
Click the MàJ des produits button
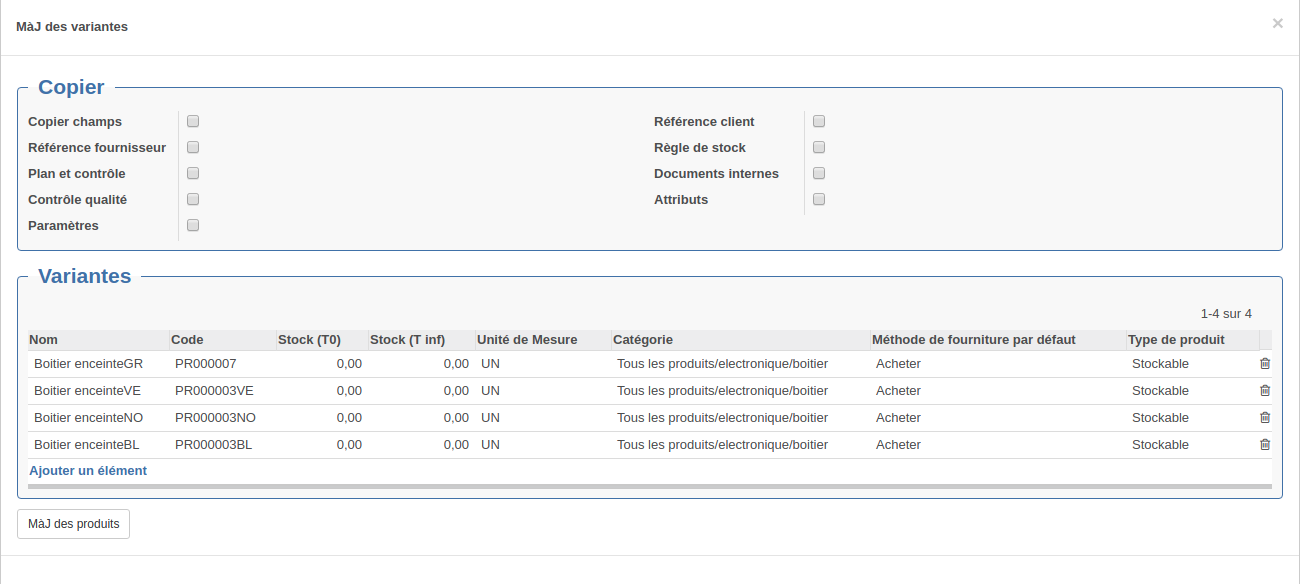pyautogui.click(x=73, y=524)
